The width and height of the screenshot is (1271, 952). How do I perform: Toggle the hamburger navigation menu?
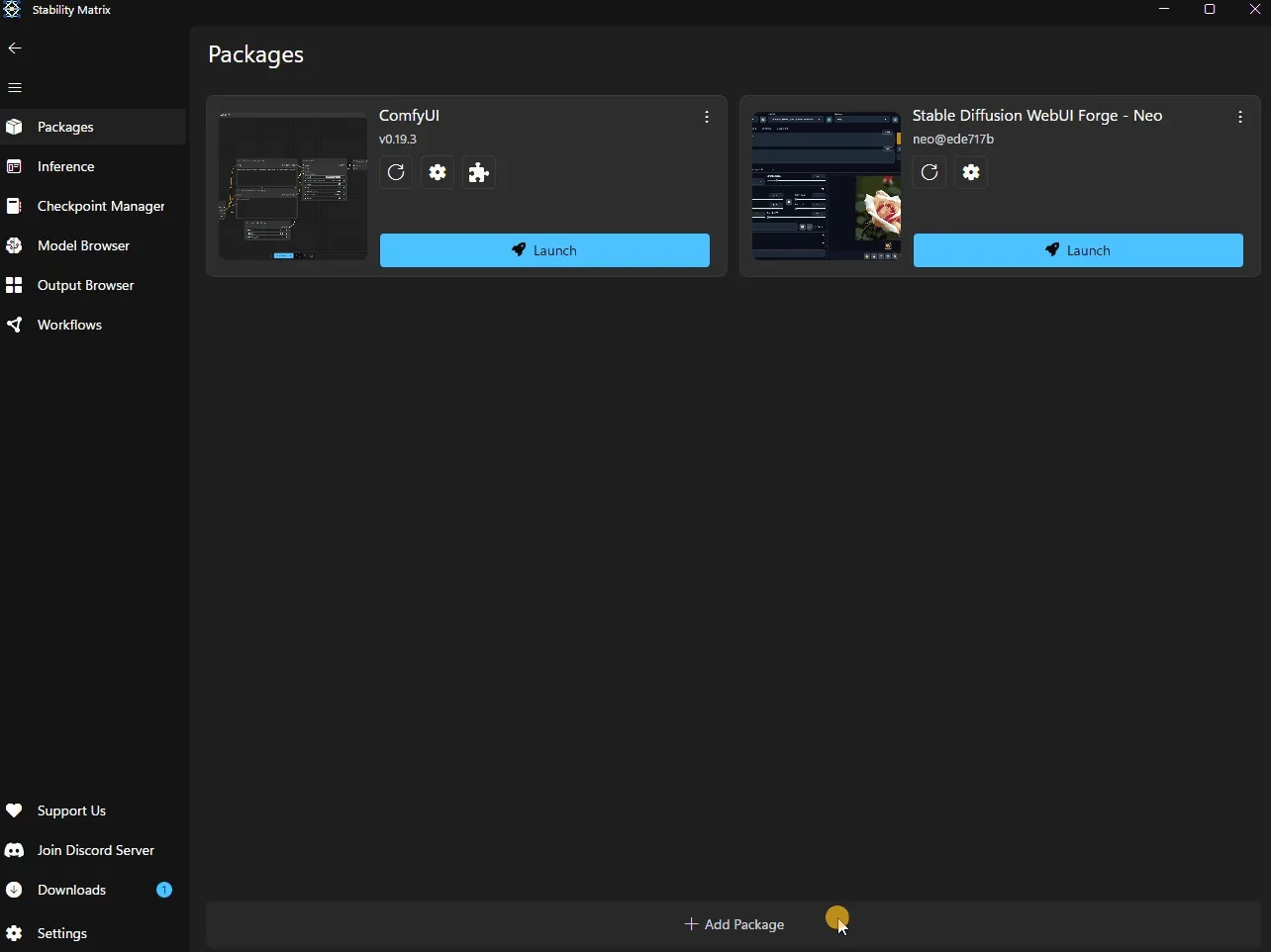pos(15,88)
